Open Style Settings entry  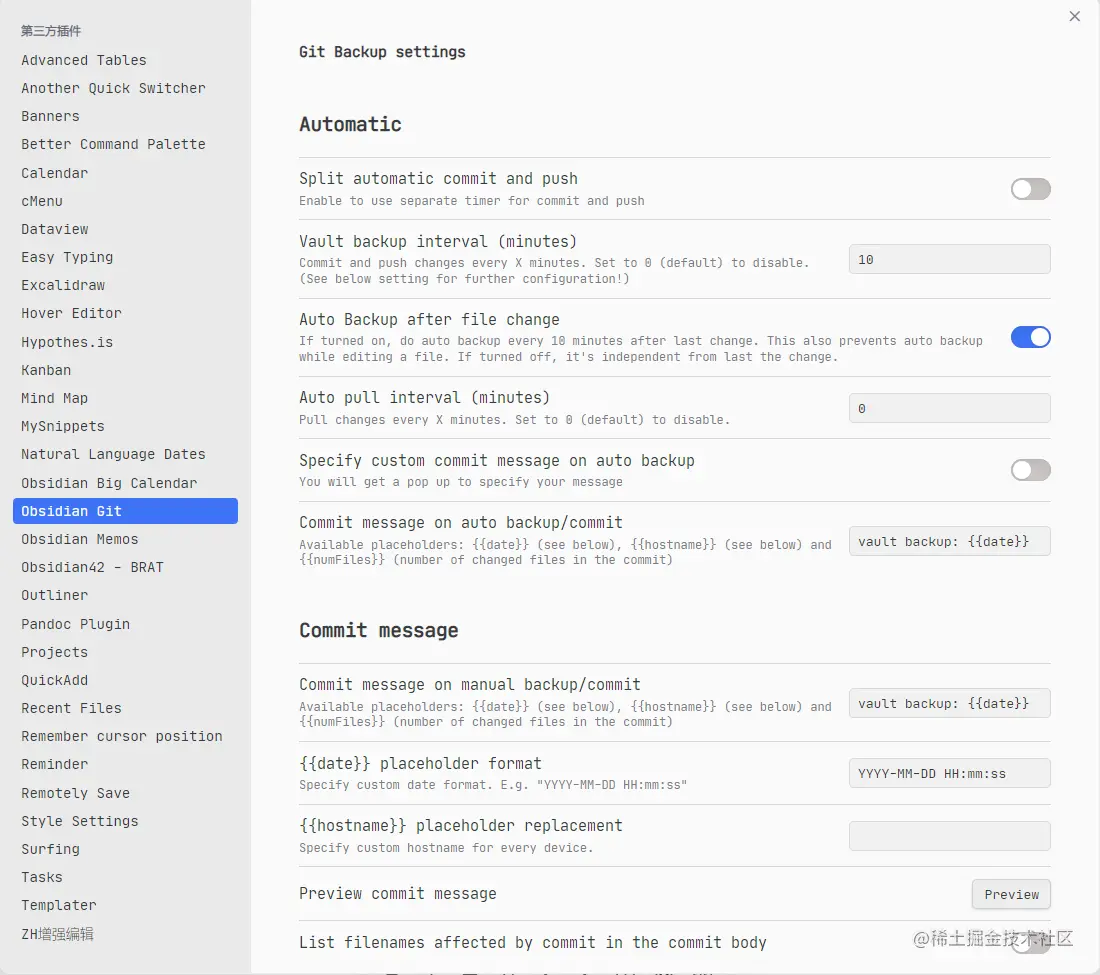click(125, 821)
